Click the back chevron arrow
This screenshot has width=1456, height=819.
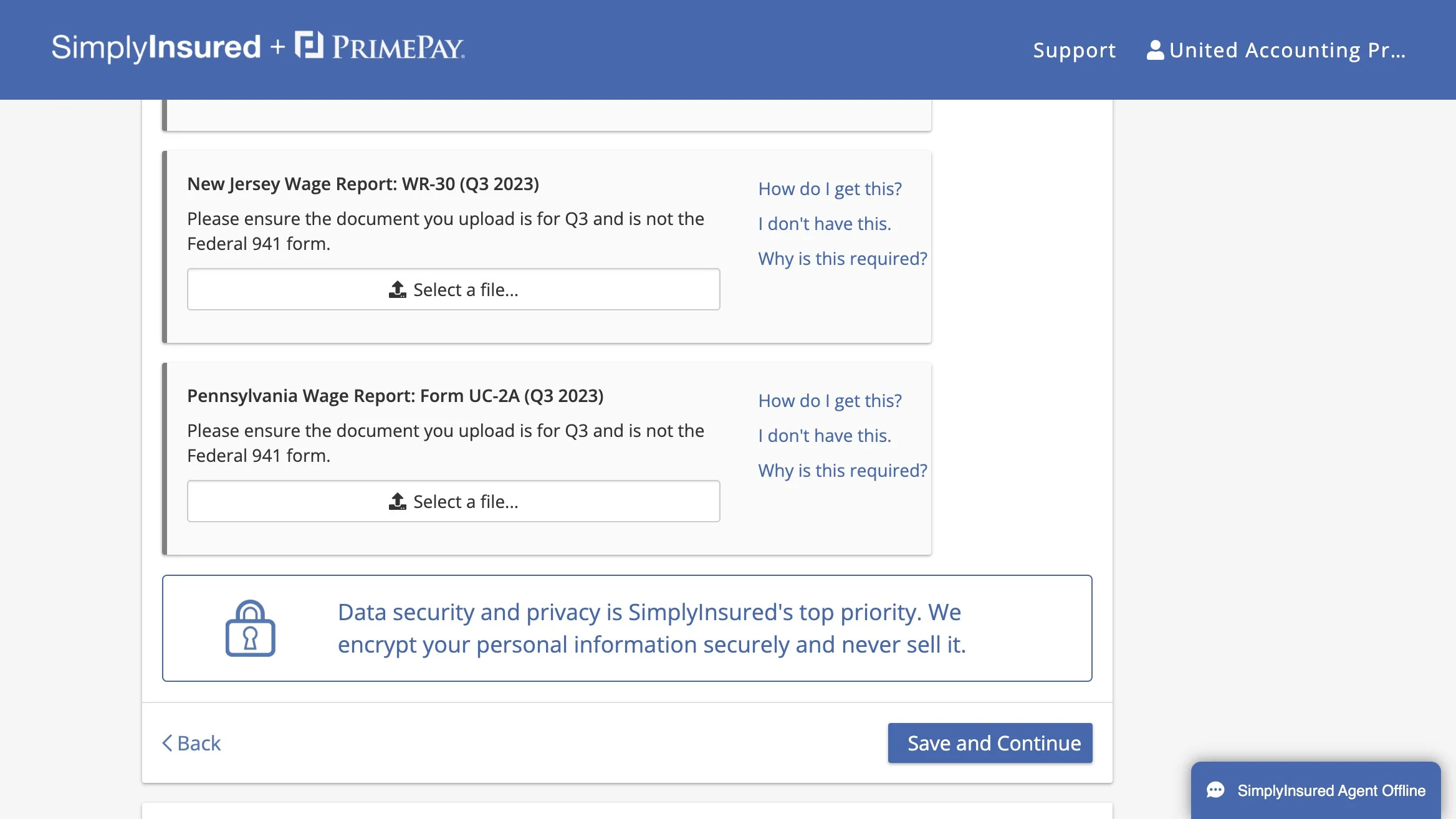(x=167, y=743)
